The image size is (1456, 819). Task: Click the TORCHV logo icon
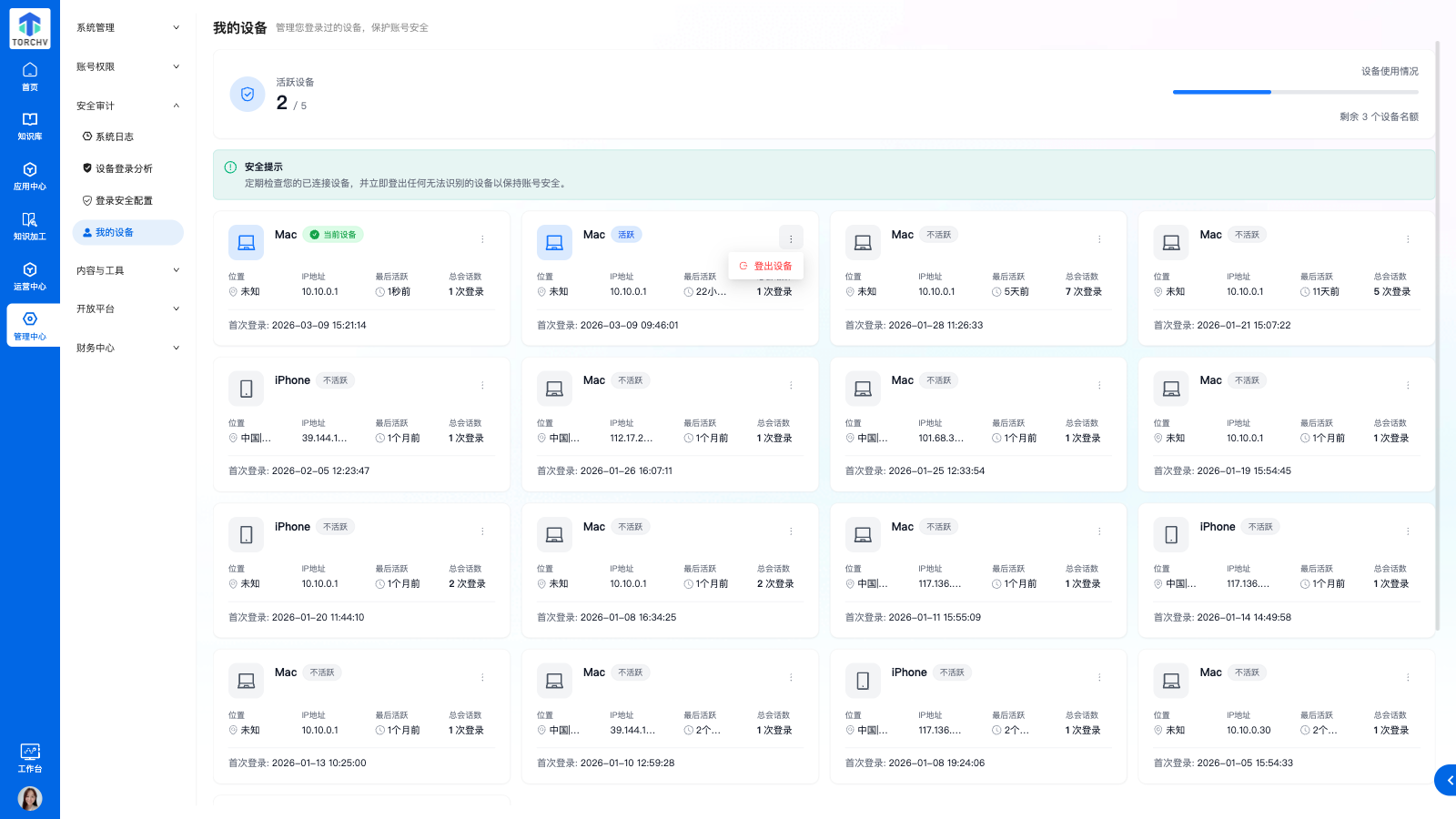pyautogui.click(x=30, y=28)
